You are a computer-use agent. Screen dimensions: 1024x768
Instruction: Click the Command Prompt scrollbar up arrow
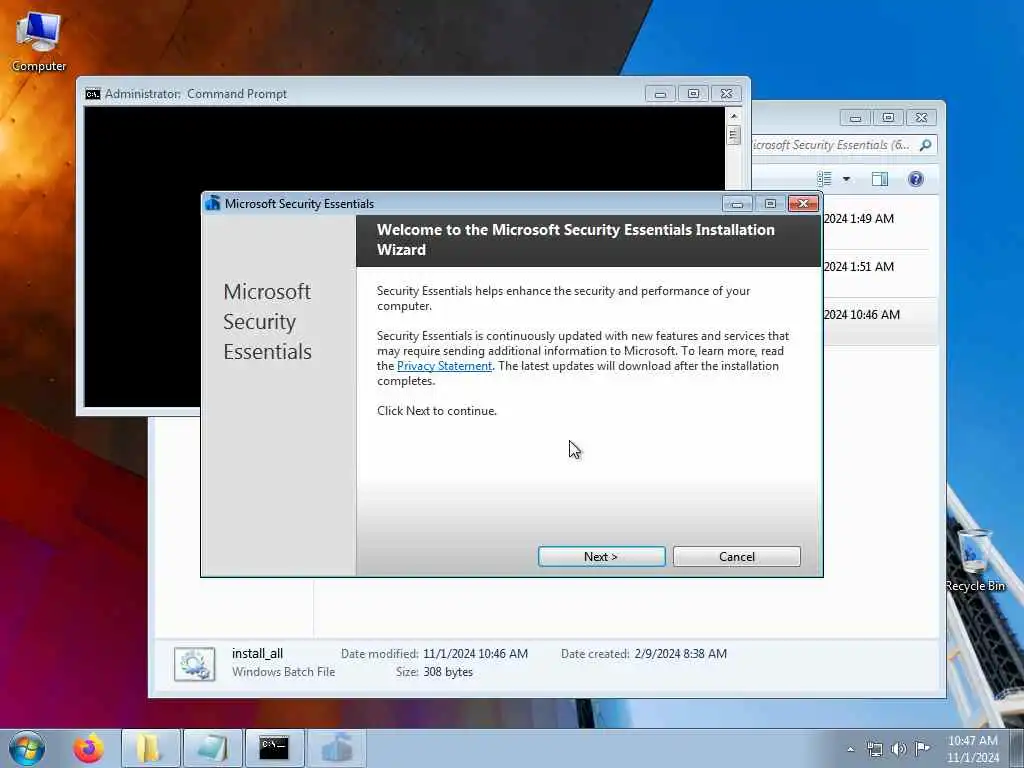tap(734, 116)
